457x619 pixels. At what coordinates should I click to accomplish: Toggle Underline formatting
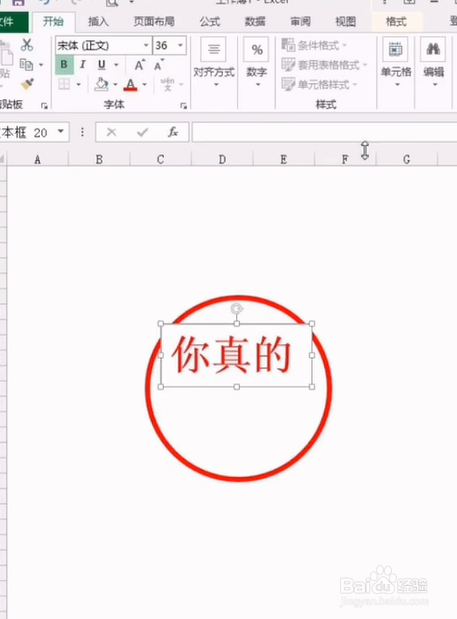(101, 65)
